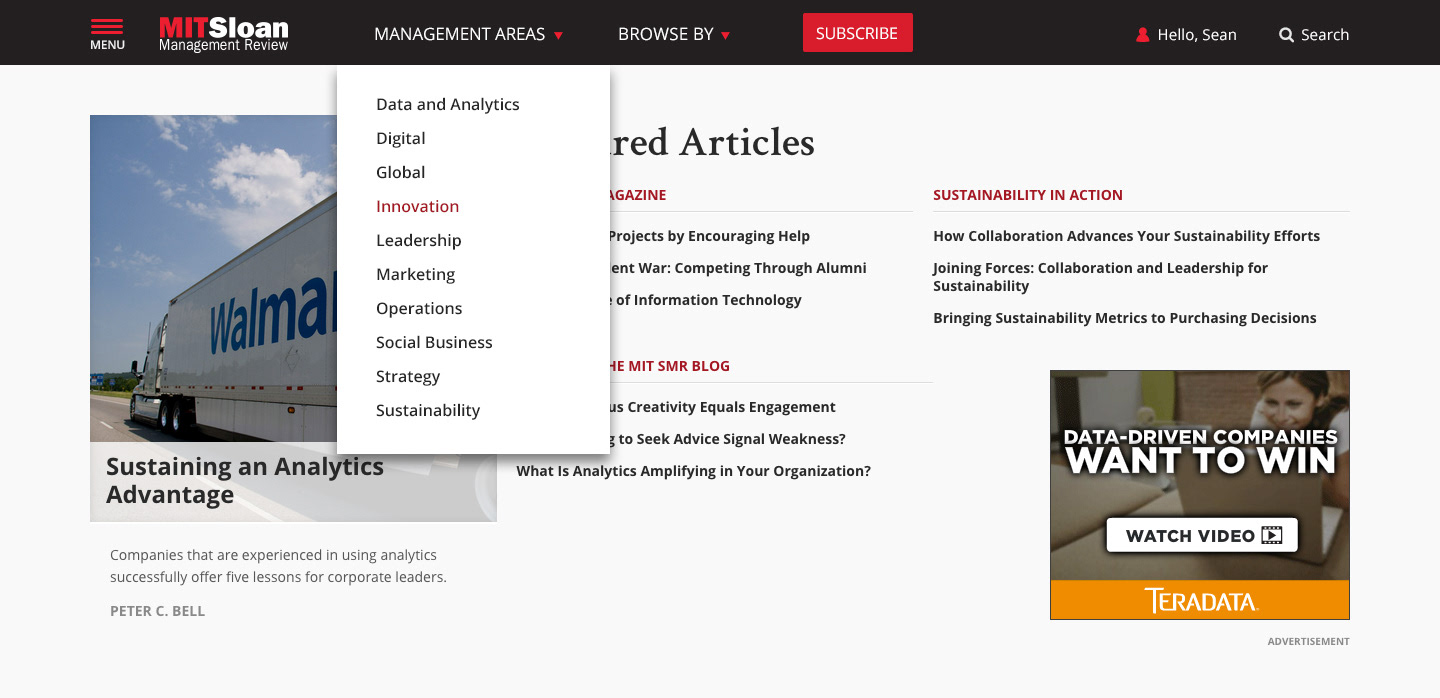
Task: Pick Leadership from the dropdown list
Action: pos(419,240)
